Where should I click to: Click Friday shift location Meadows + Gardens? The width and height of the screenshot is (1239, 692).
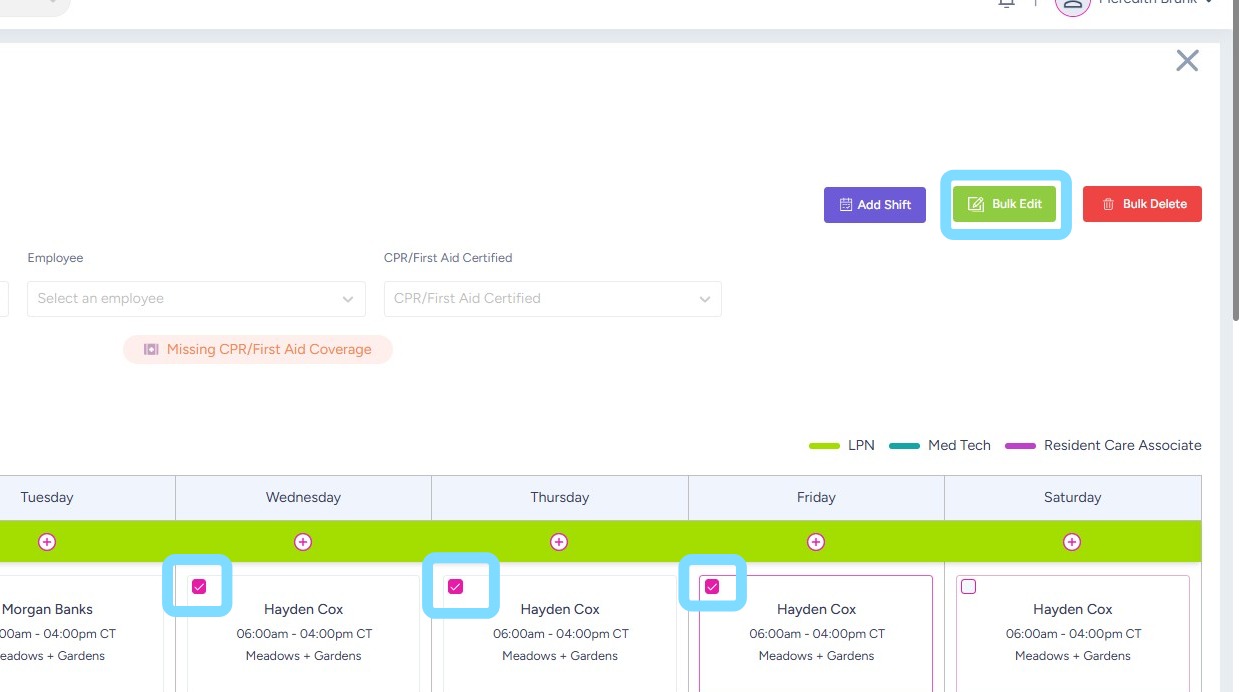tap(816, 656)
